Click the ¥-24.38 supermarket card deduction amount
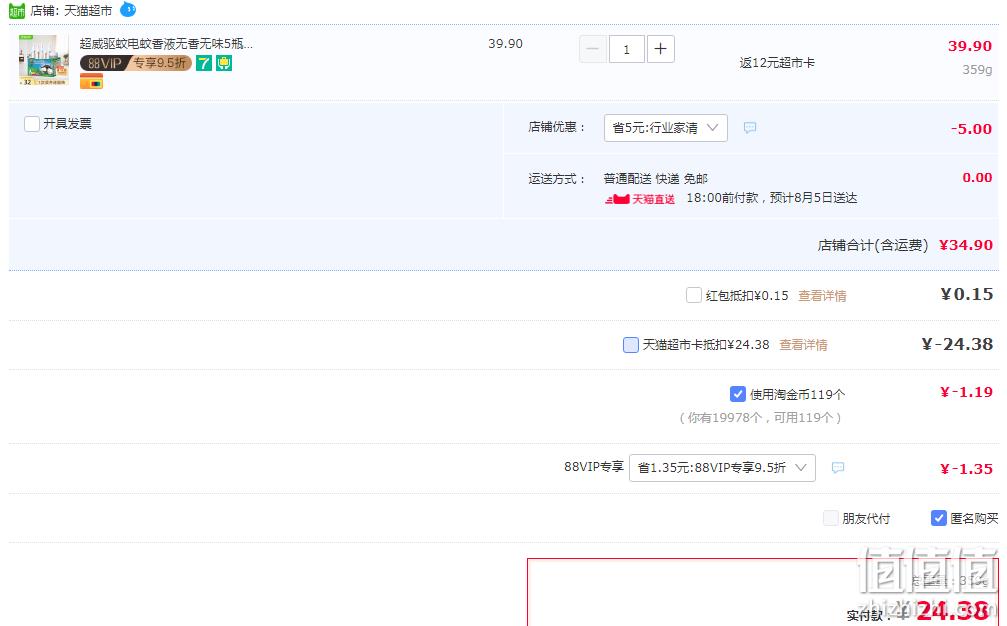Image resolution: width=1007 pixels, height=626 pixels. pos(958,344)
